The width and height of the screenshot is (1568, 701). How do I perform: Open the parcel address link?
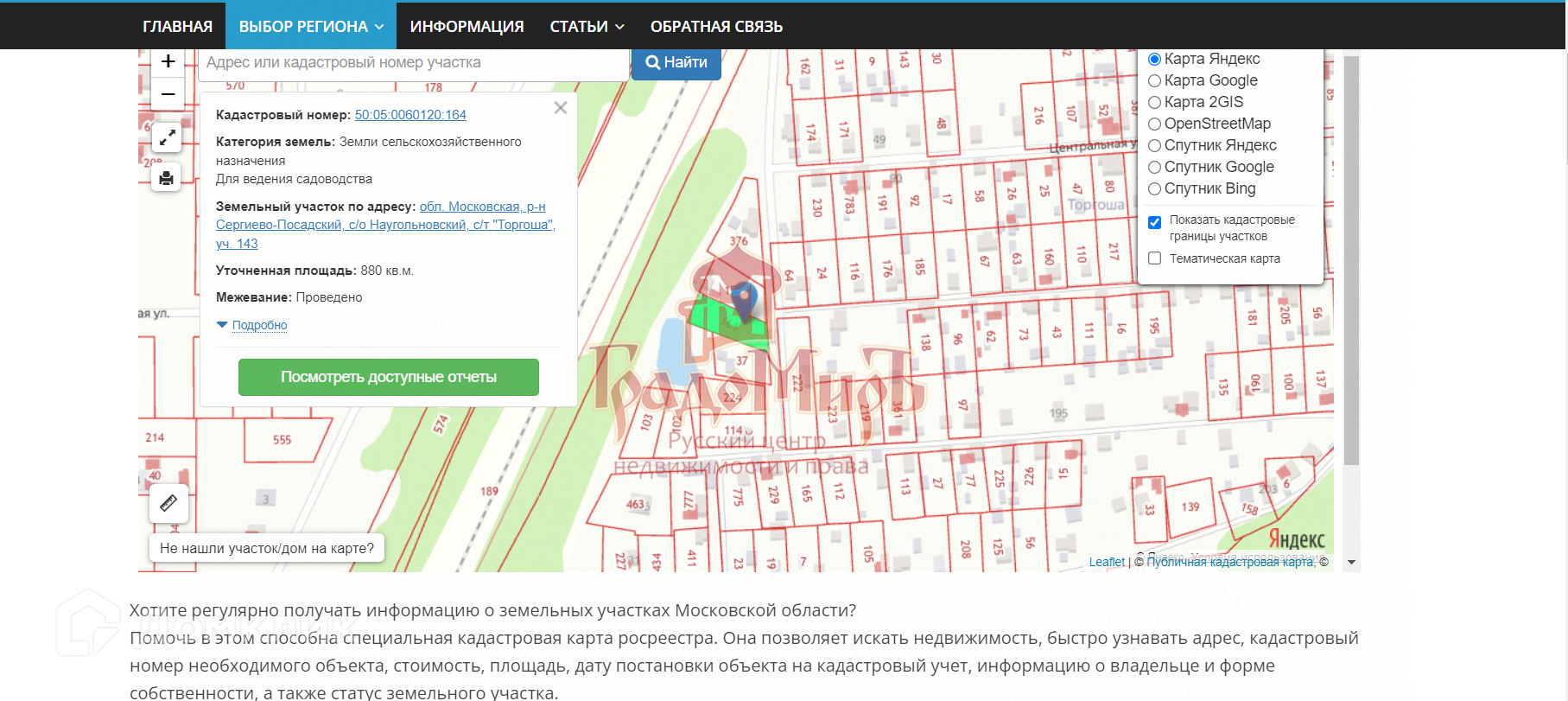pos(386,225)
